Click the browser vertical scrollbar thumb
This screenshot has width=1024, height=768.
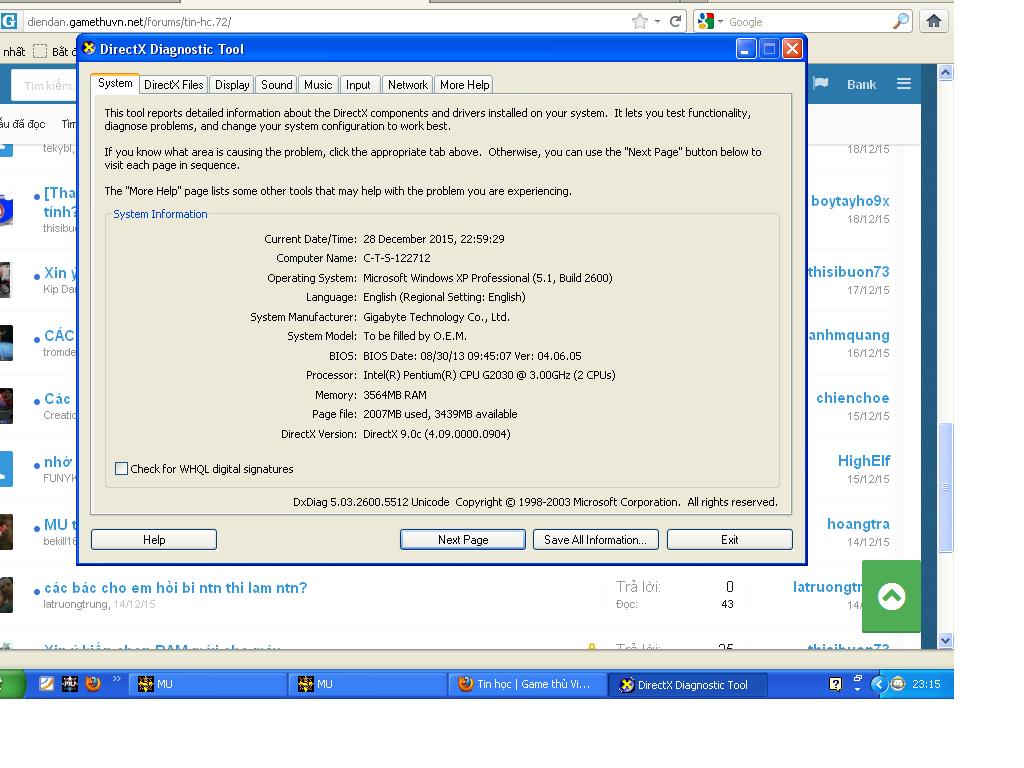[945, 487]
